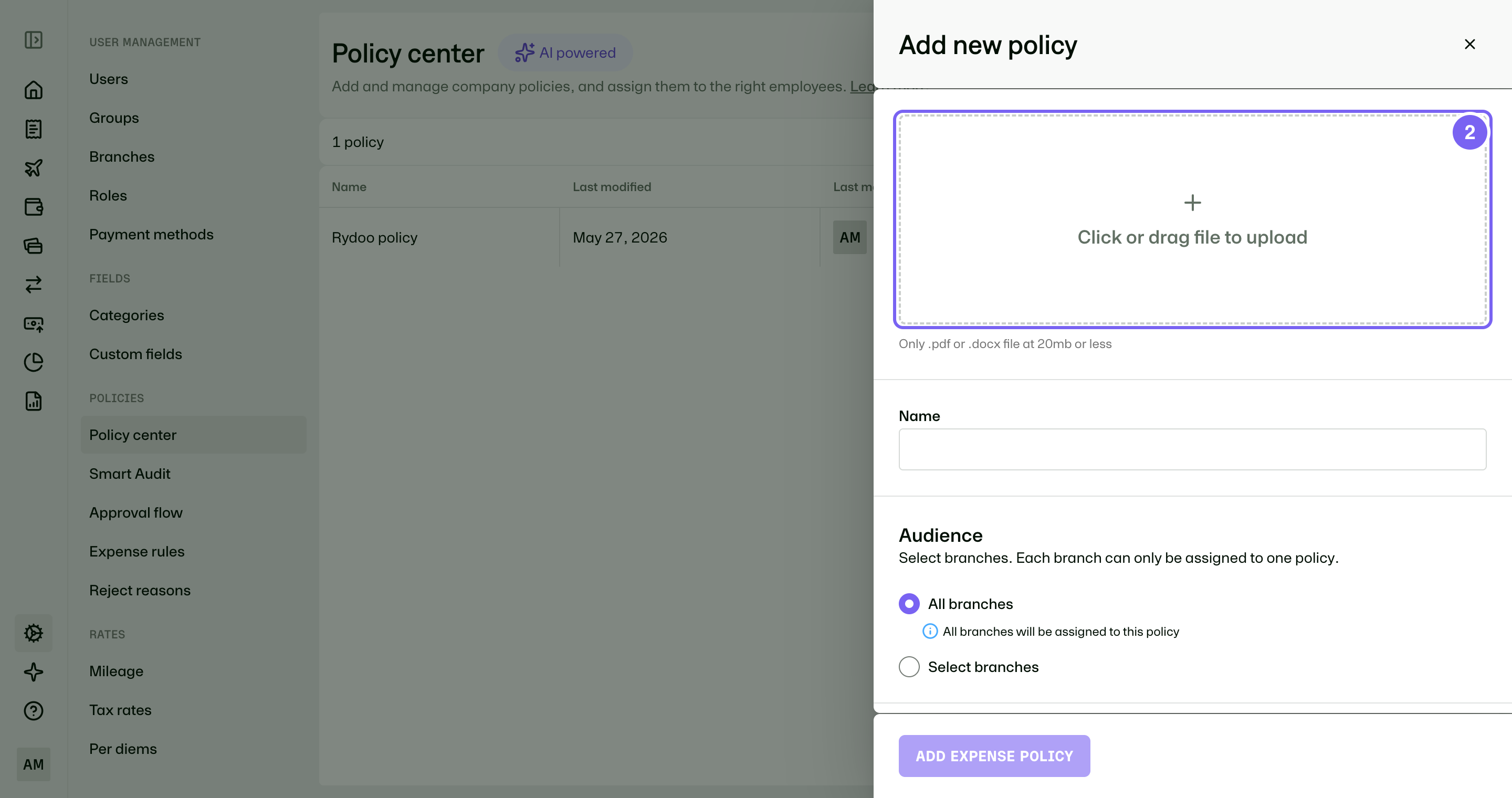The height and width of the screenshot is (798, 1512).
Task: Click the AI powered badge
Action: tap(565, 53)
